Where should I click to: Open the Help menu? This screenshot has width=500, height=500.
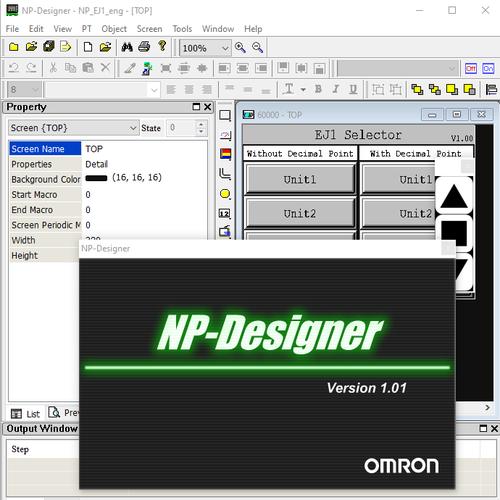[253, 29]
